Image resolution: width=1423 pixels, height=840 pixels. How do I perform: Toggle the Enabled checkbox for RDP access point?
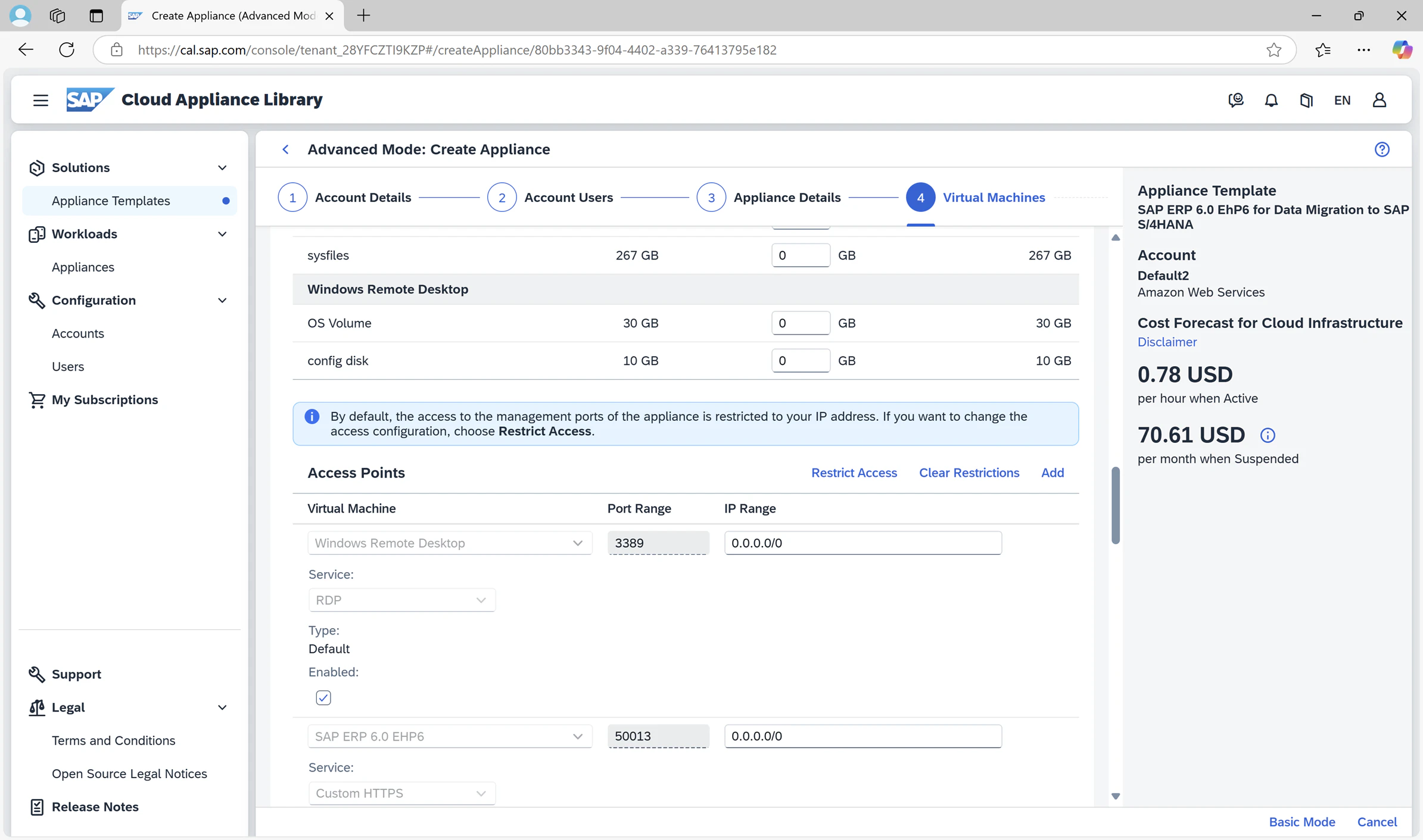[323, 698]
